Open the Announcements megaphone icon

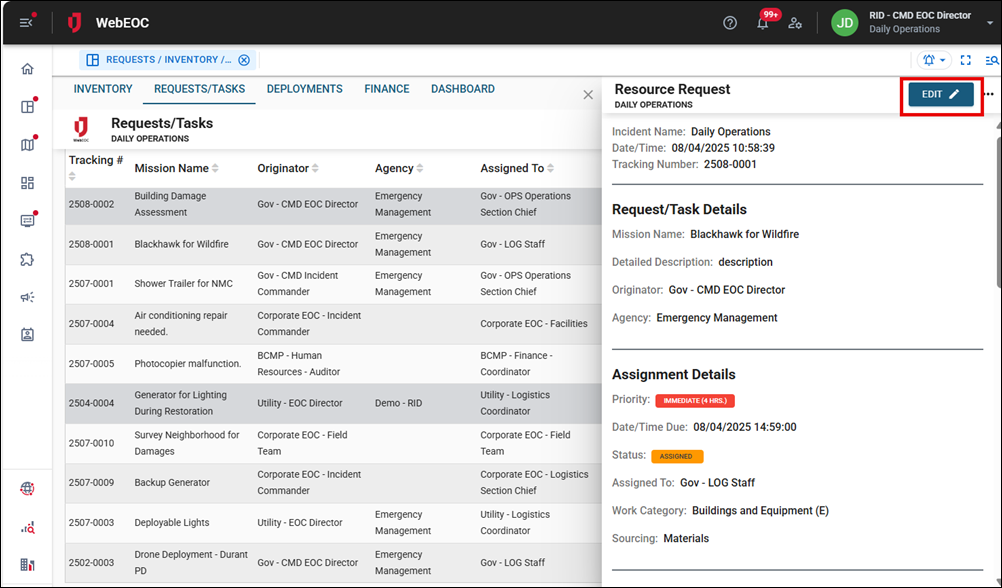click(x=27, y=296)
